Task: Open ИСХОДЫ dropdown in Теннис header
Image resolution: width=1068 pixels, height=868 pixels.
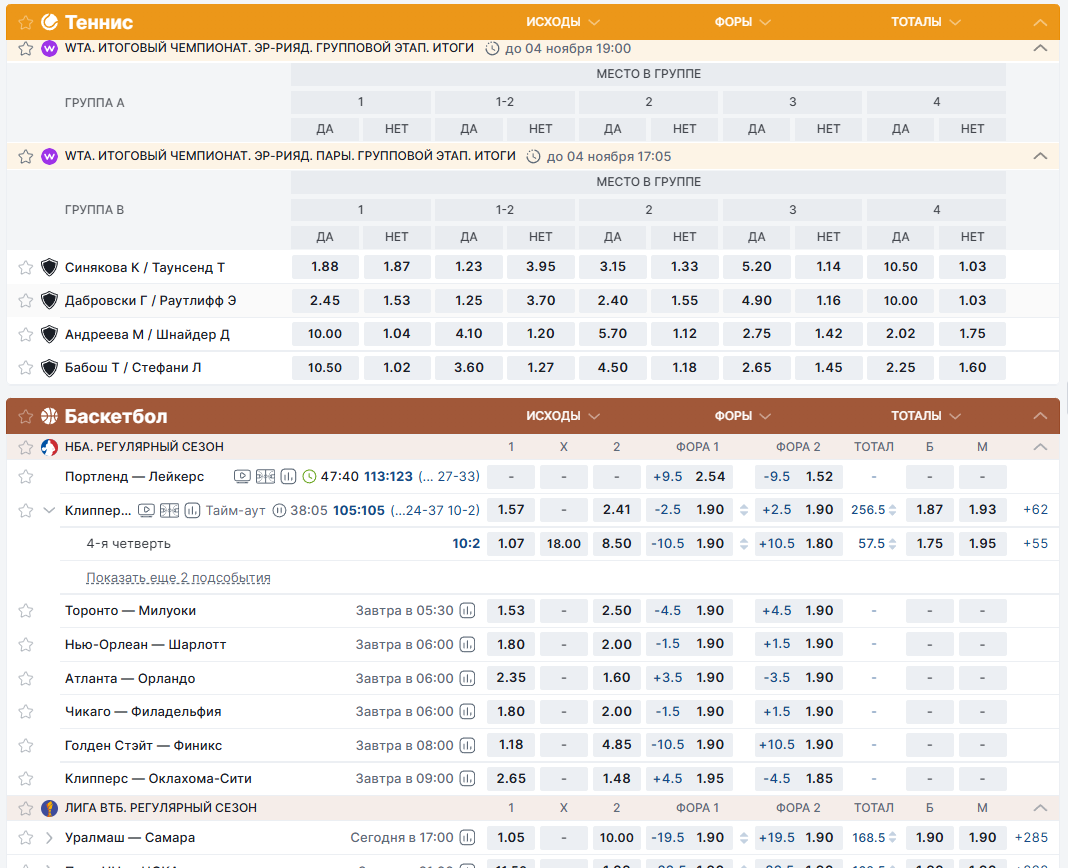Action: tap(563, 22)
